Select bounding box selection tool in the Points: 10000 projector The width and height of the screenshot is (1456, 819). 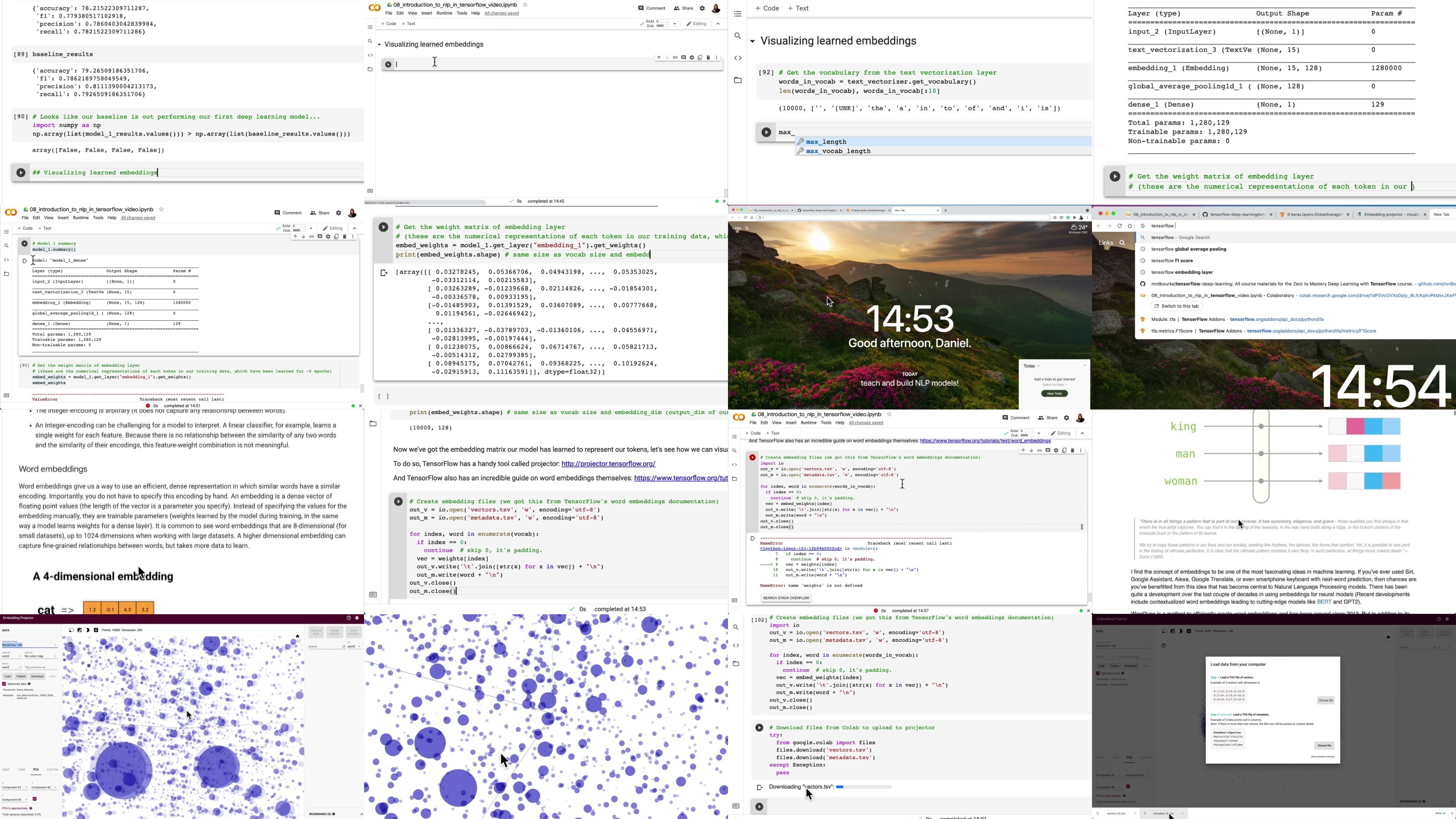tap(71, 630)
